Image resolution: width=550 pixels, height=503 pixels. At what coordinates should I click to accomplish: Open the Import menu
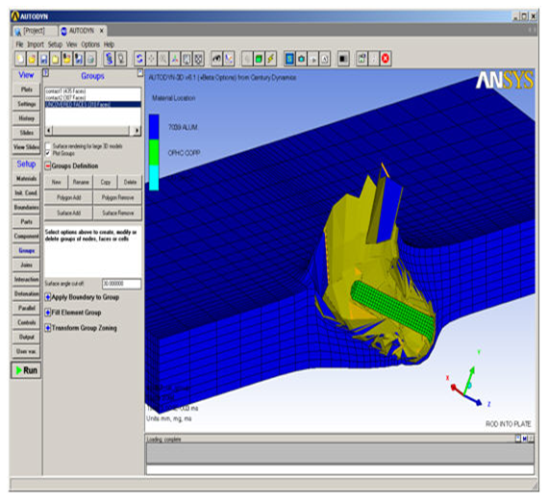pyautogui.click(x=35, y=45)
